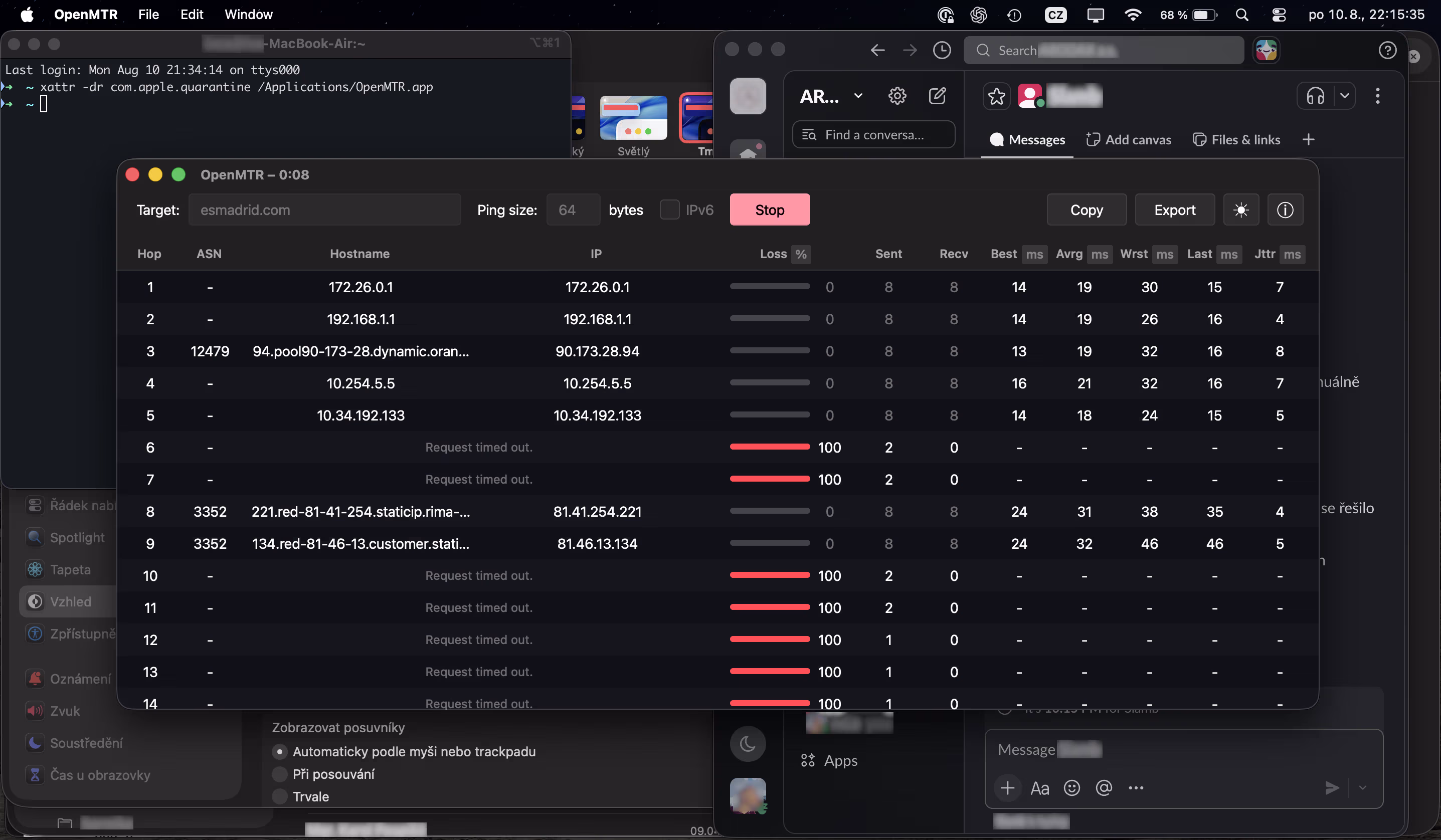Star the current Slack conversation

coord(996,96)
